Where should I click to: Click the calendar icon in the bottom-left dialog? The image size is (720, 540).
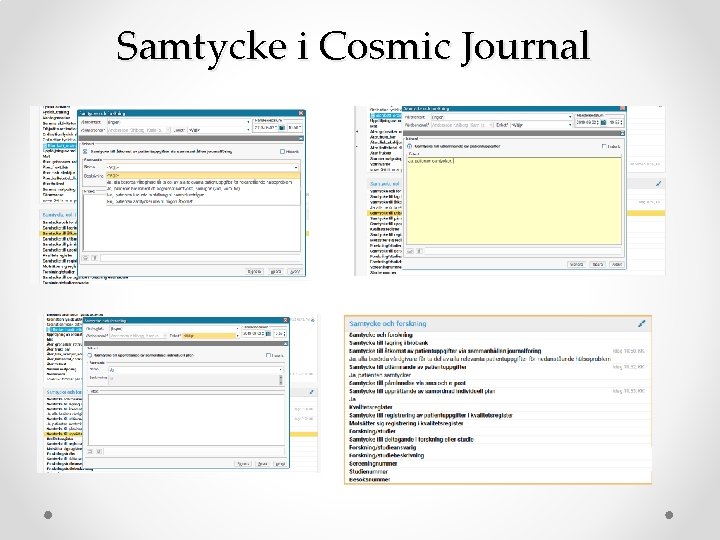[268, 334]
